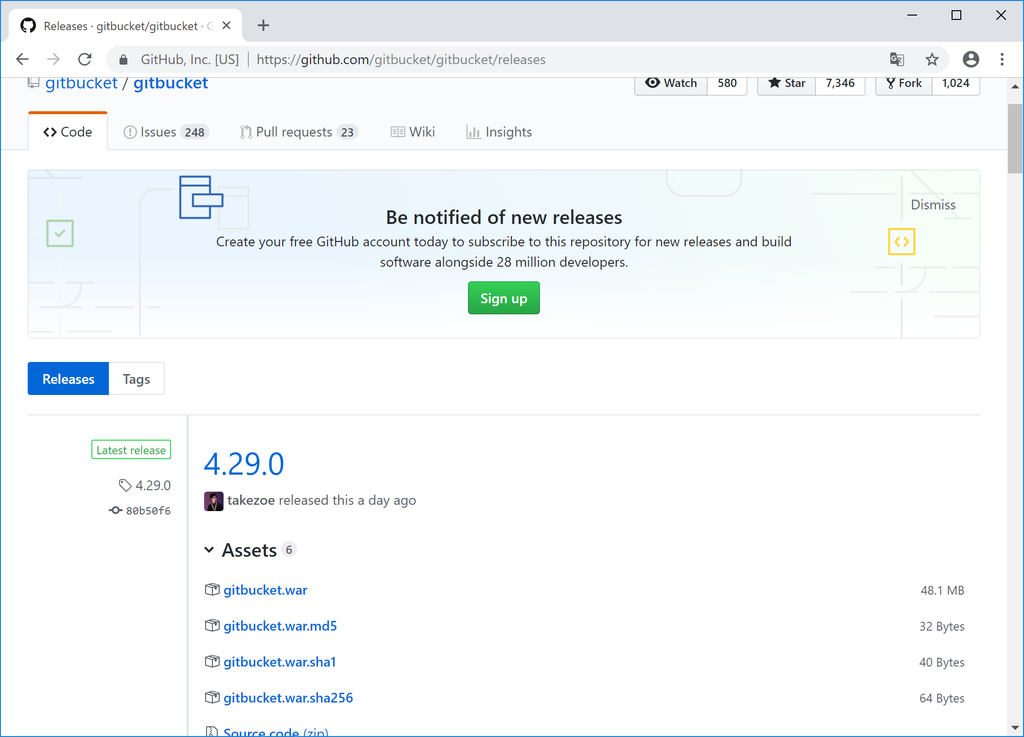Image resolution: width=1024 pixels, height=737 pixels.
Task: Switch to the Tags view
Action: (136, 378)
